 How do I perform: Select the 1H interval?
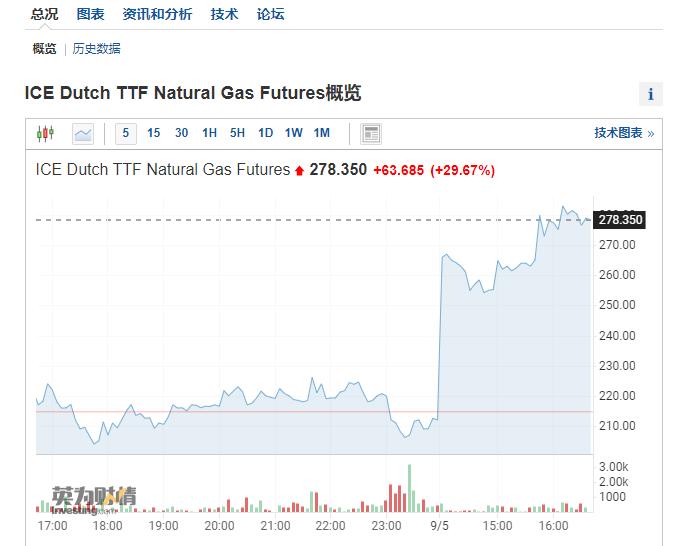pyautogui.click(x=209, y=133)
